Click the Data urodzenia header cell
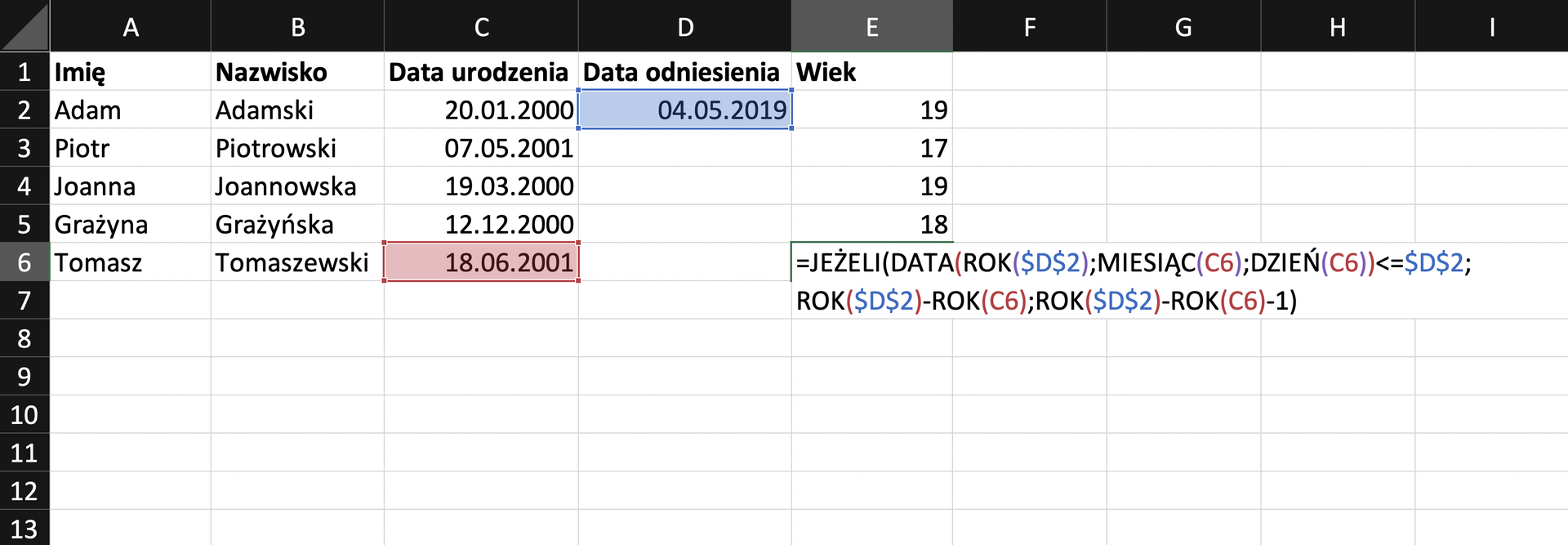Screen dimensions: 1568x545 (x=482, y=72)
